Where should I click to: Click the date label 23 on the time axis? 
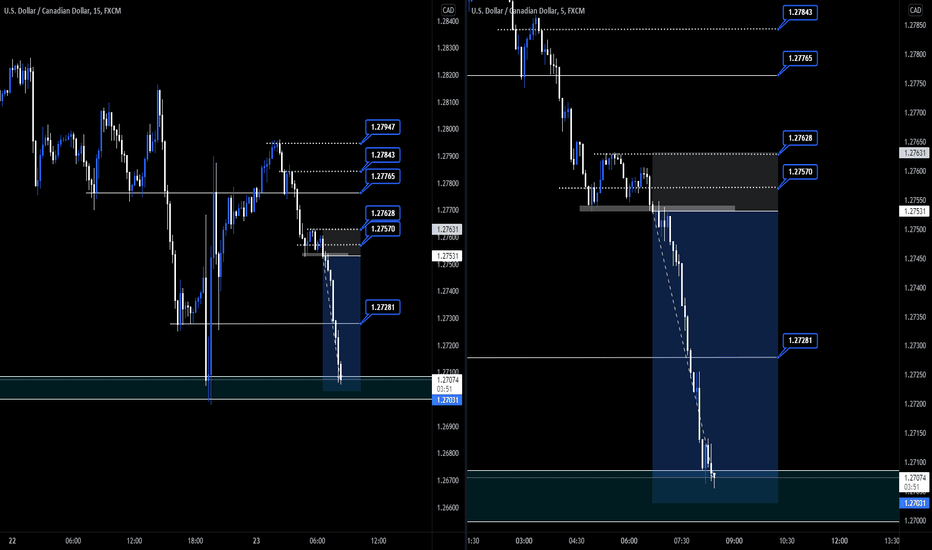click(256, 541)
